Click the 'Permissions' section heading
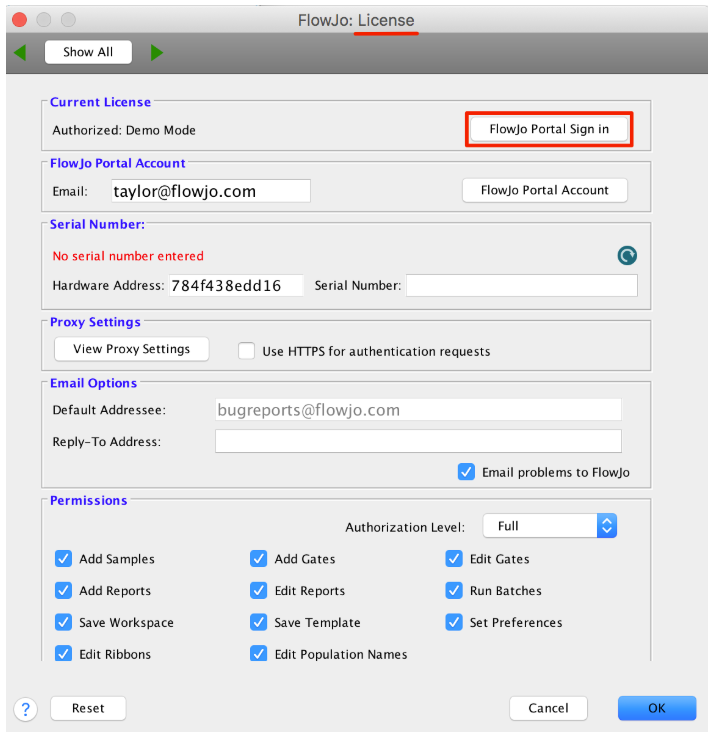Screen dimensions: 708x735 [x=89, y=501]
